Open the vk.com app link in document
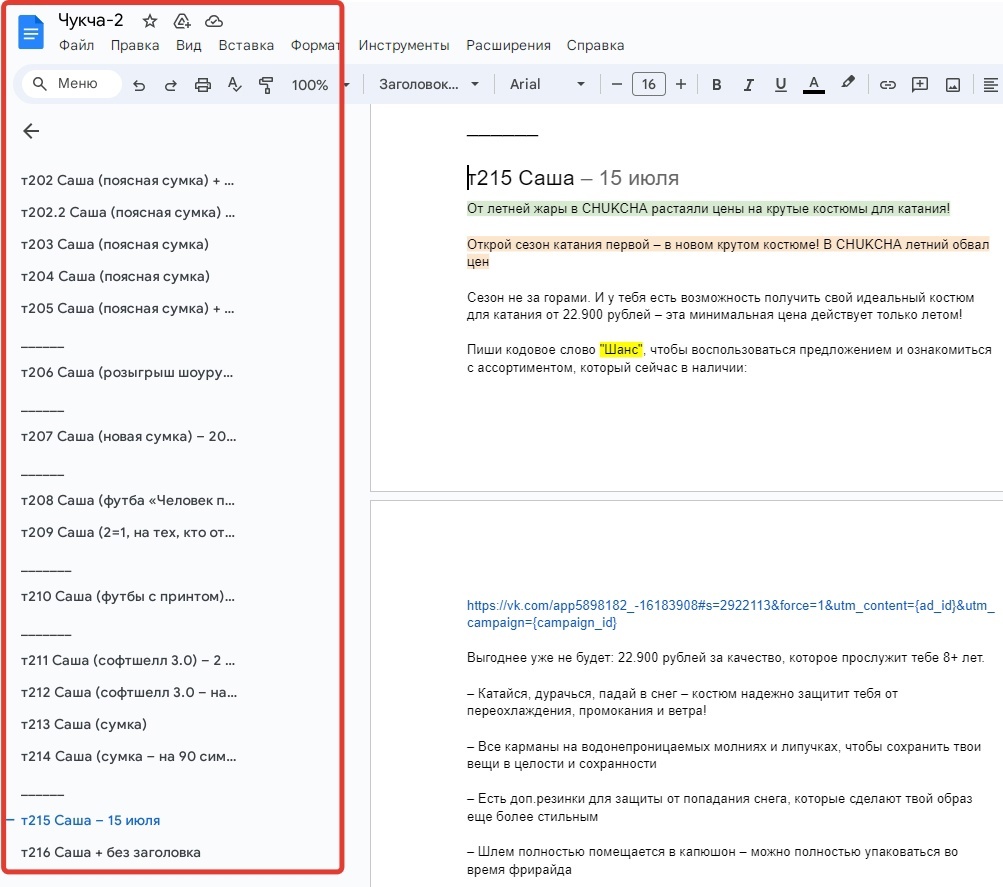1003x887 pixels. coord(731,614)
